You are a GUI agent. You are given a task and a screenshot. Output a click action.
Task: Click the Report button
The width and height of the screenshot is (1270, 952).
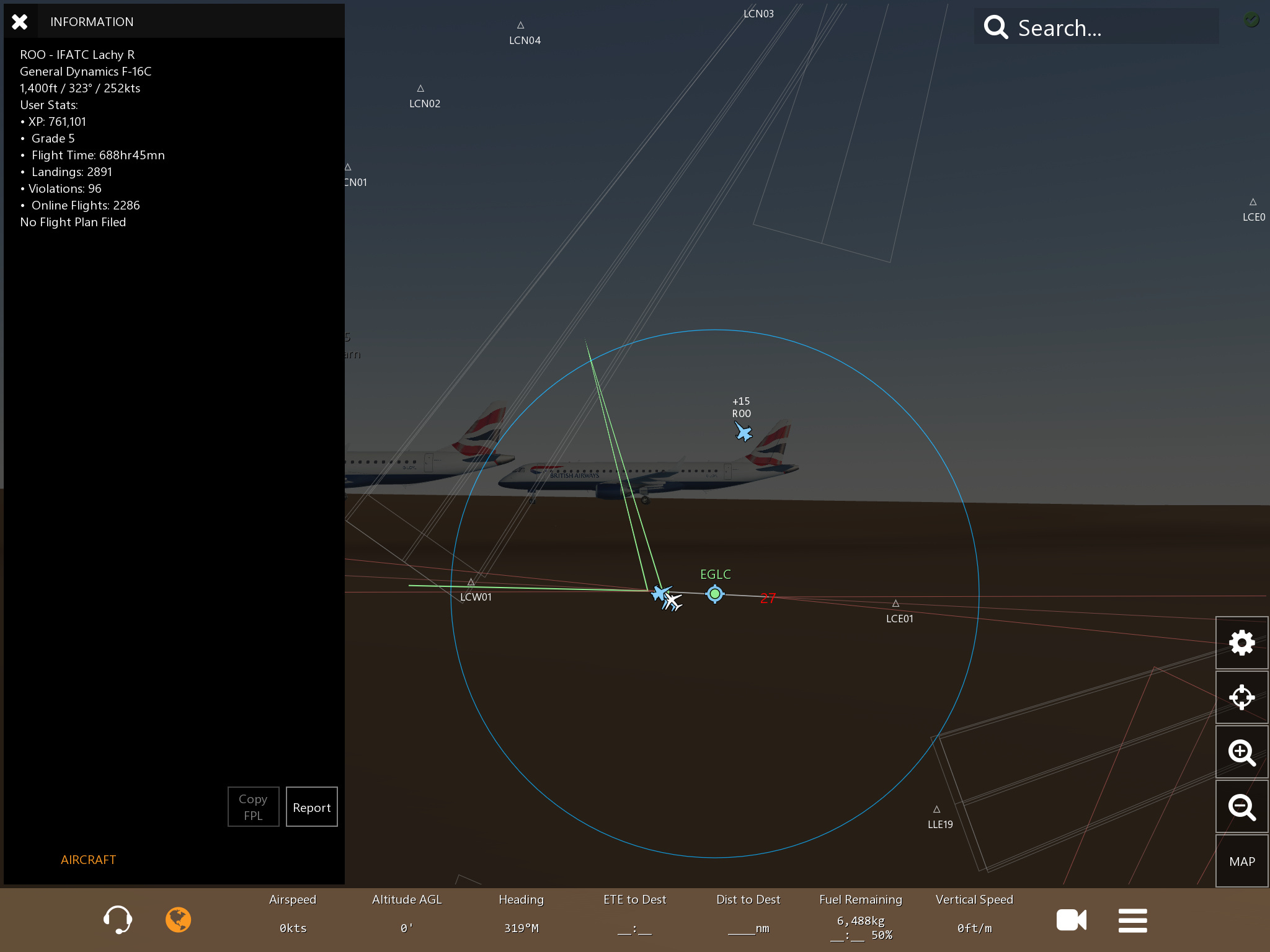tap(311, 807)
